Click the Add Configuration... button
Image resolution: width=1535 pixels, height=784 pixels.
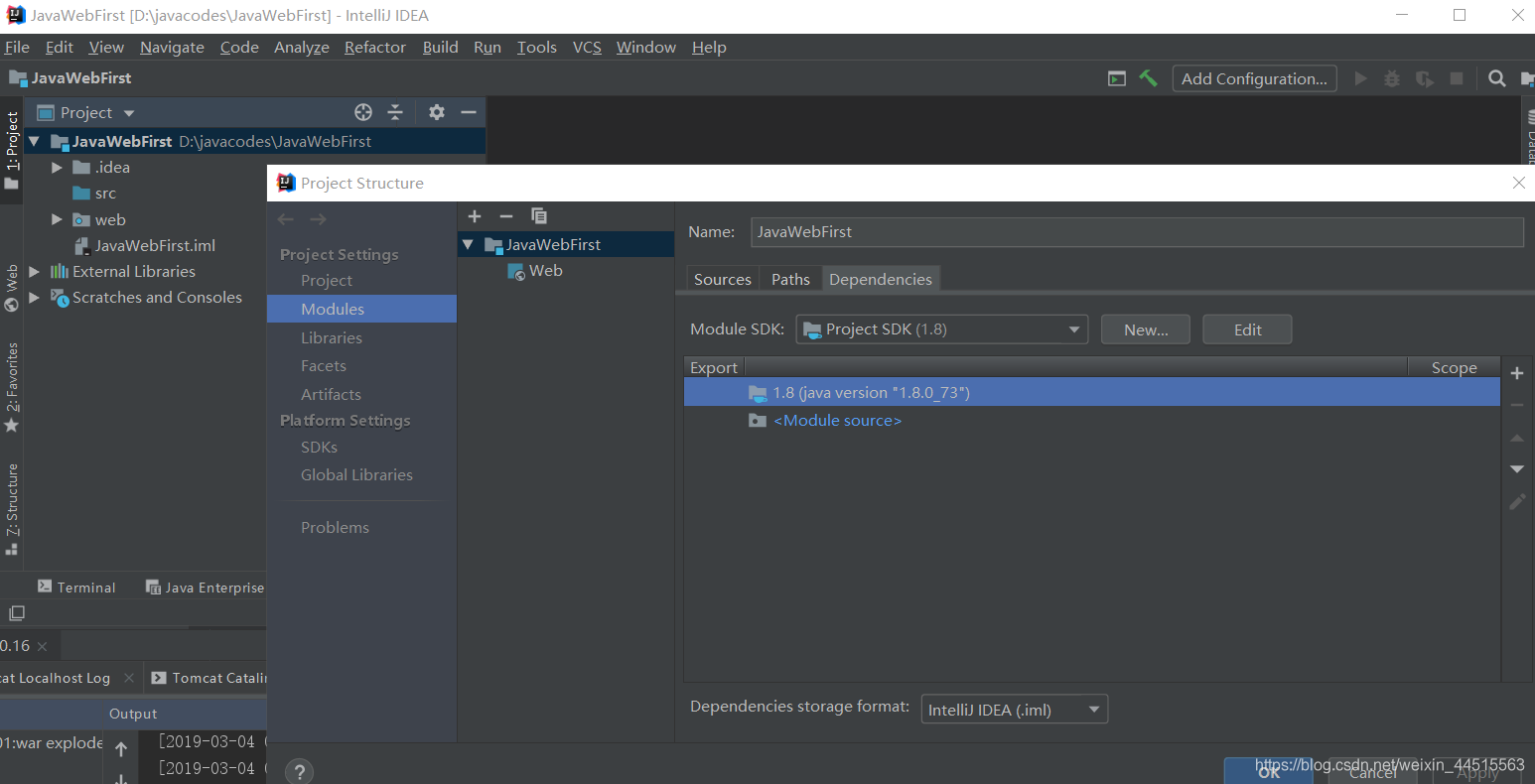click(1254, 78)
